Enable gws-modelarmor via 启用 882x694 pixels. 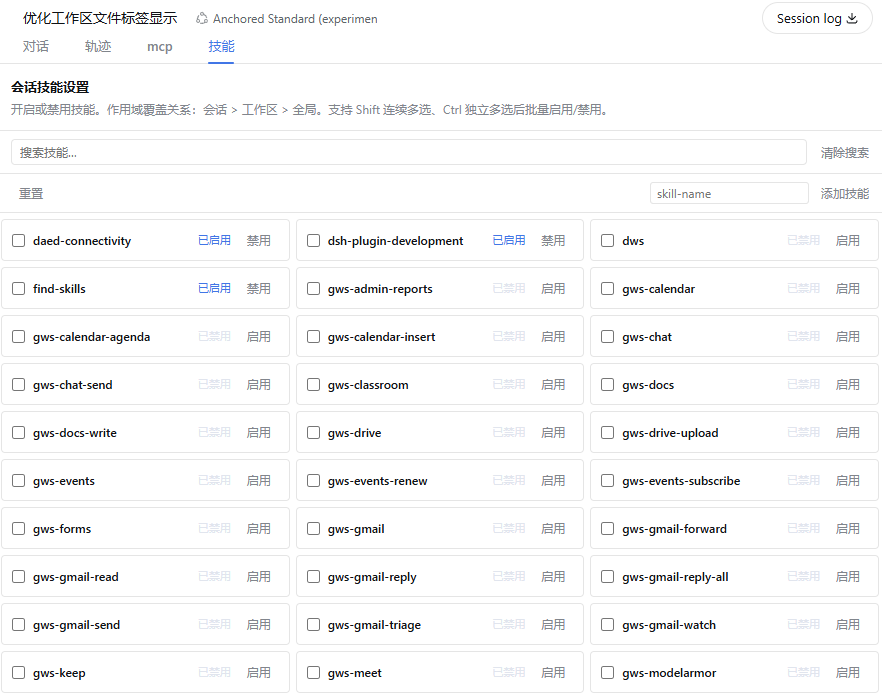[847, 673]
